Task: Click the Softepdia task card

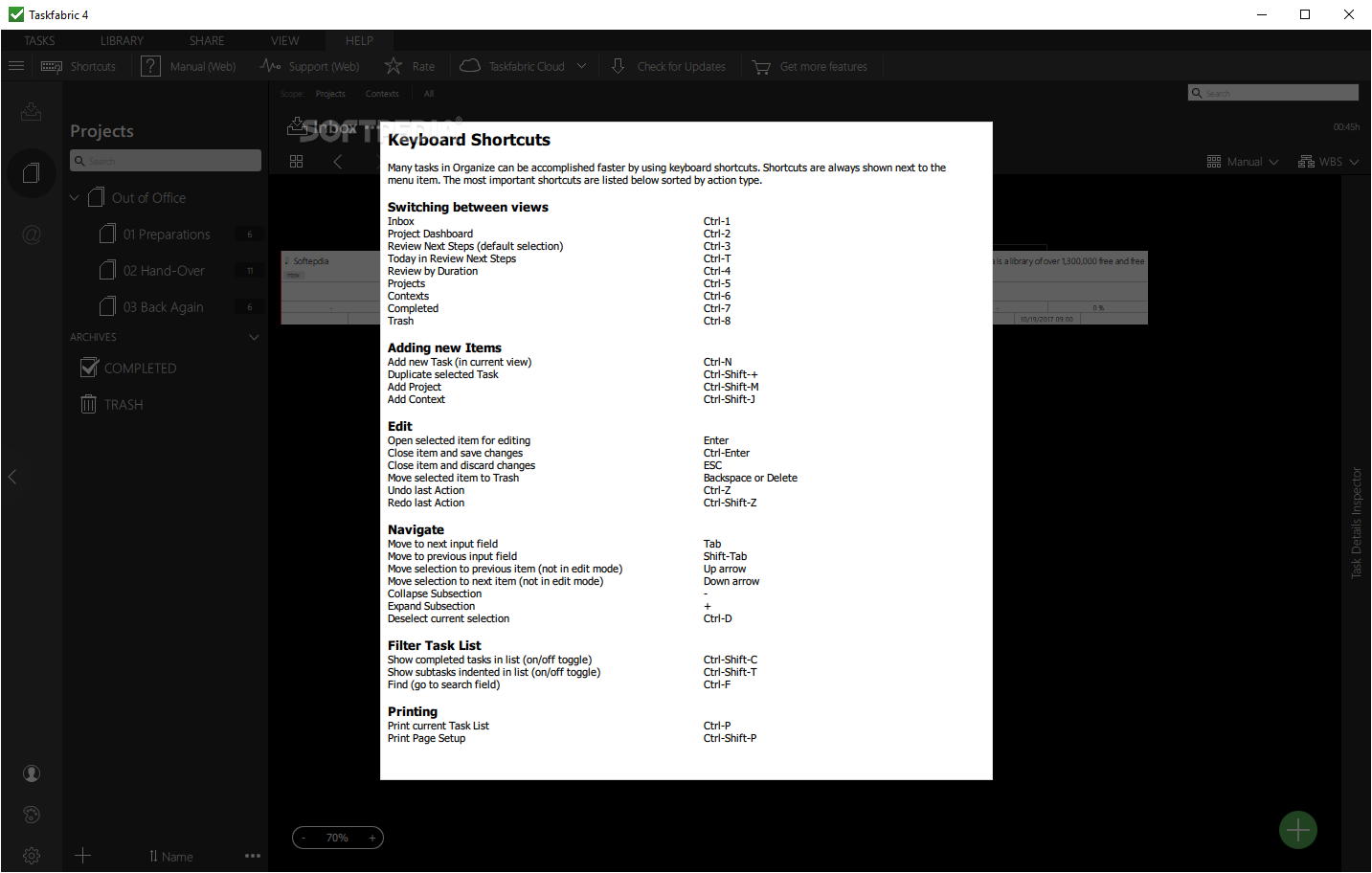Action: [x=330, y=288]
